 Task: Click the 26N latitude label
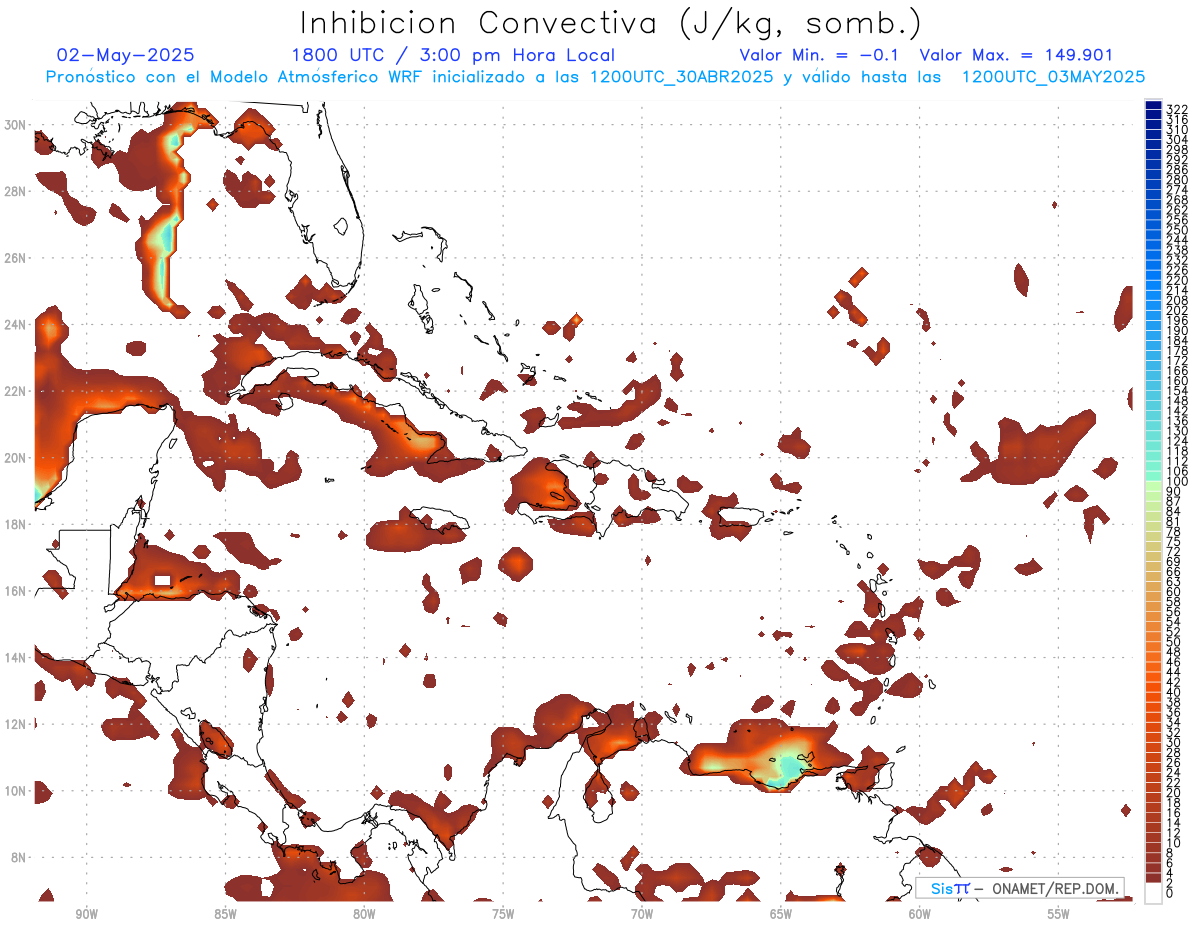point(16,258)
